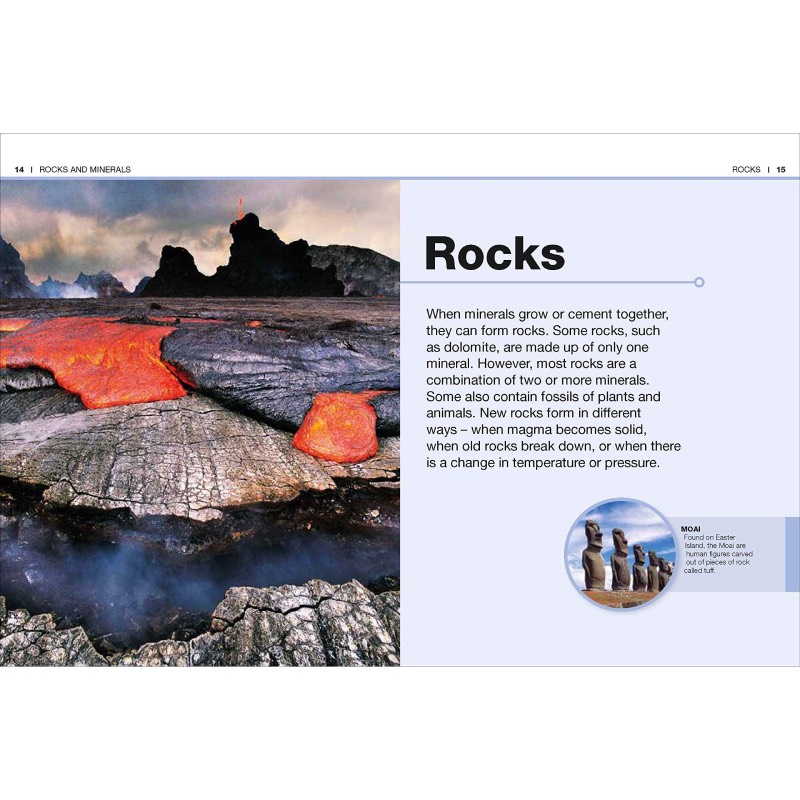Select the large "Rocks" heading

(494, 253)
